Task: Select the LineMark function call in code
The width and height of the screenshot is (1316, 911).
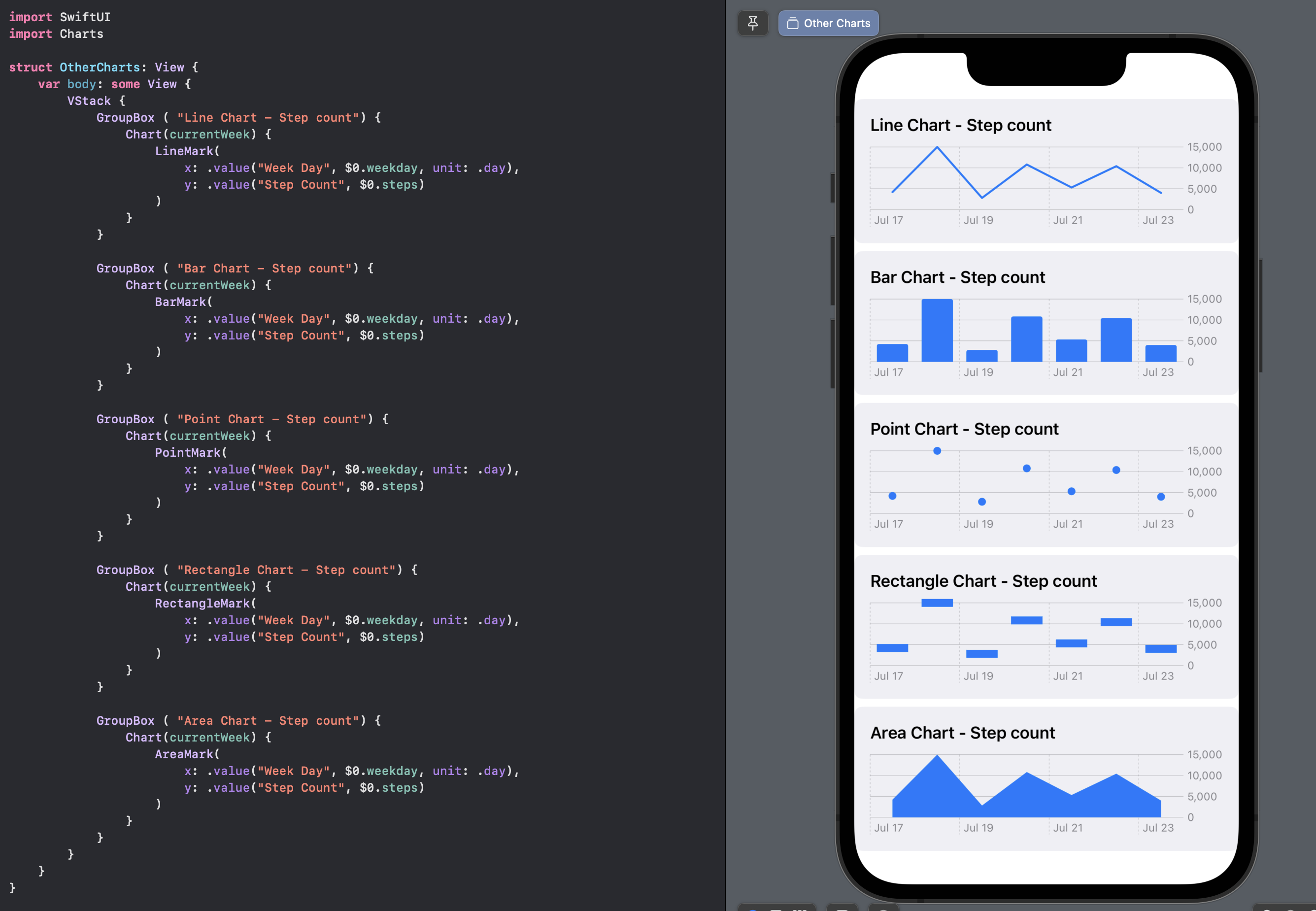Action: pyautogui.click(x=184, y=151)
